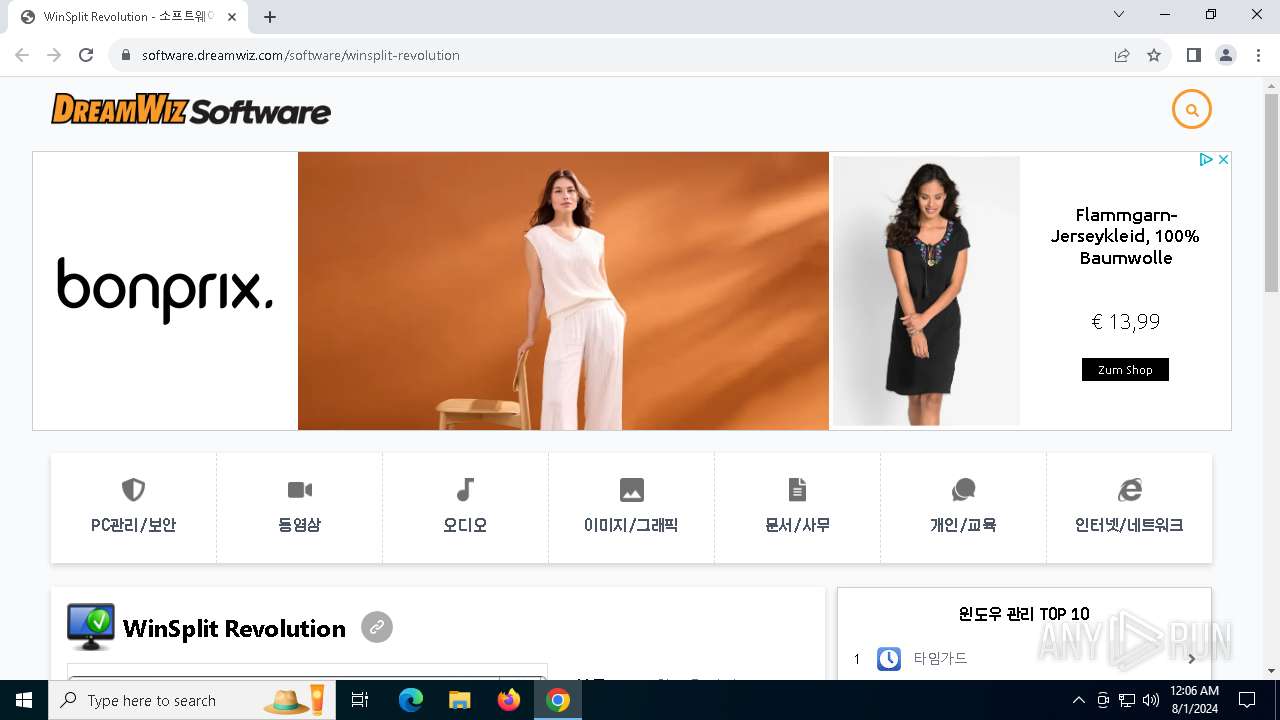The width and height of the screenshot is (1280, 720).
Task: Open the Chrome profile icon
Action: point(1226,55)
